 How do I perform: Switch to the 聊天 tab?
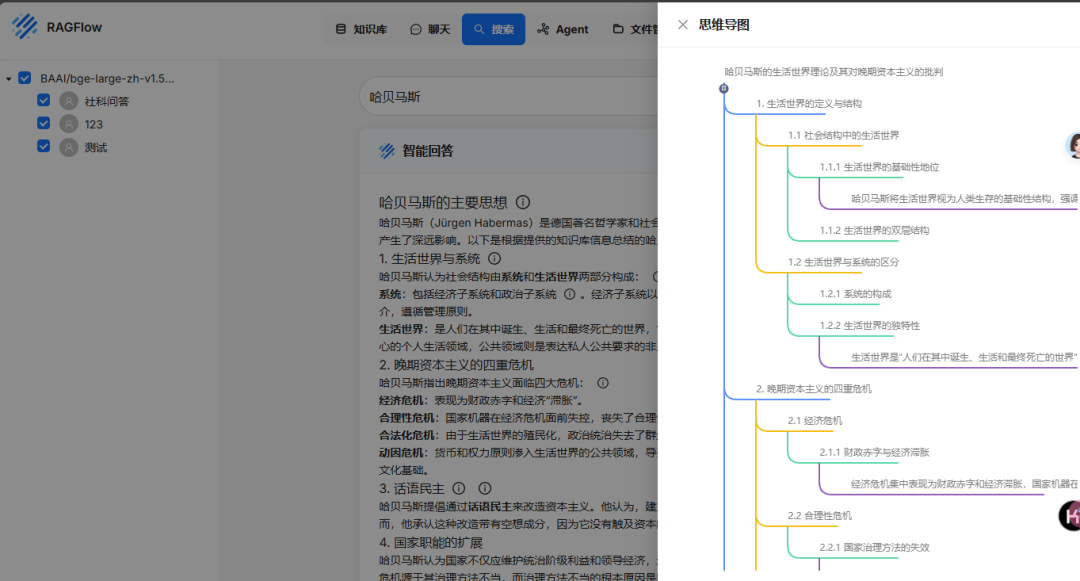pos(430,29)
